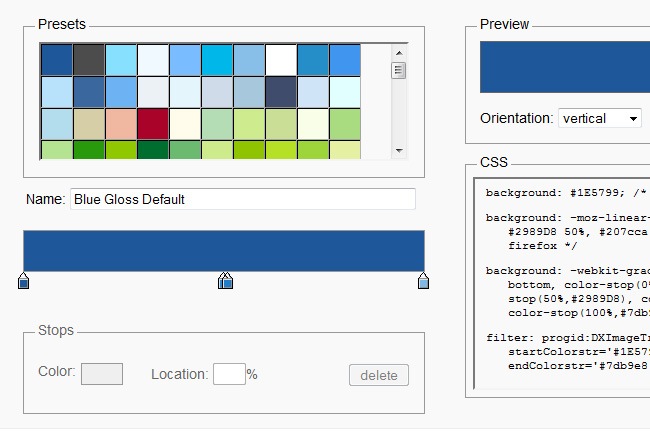Open the Orientation dropdown

pos(600,118)
